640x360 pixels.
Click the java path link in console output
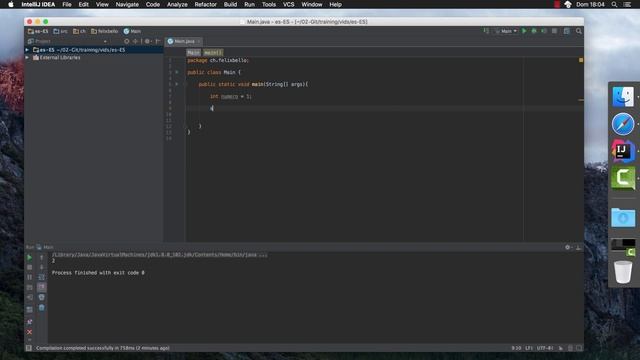click(159, 255)
